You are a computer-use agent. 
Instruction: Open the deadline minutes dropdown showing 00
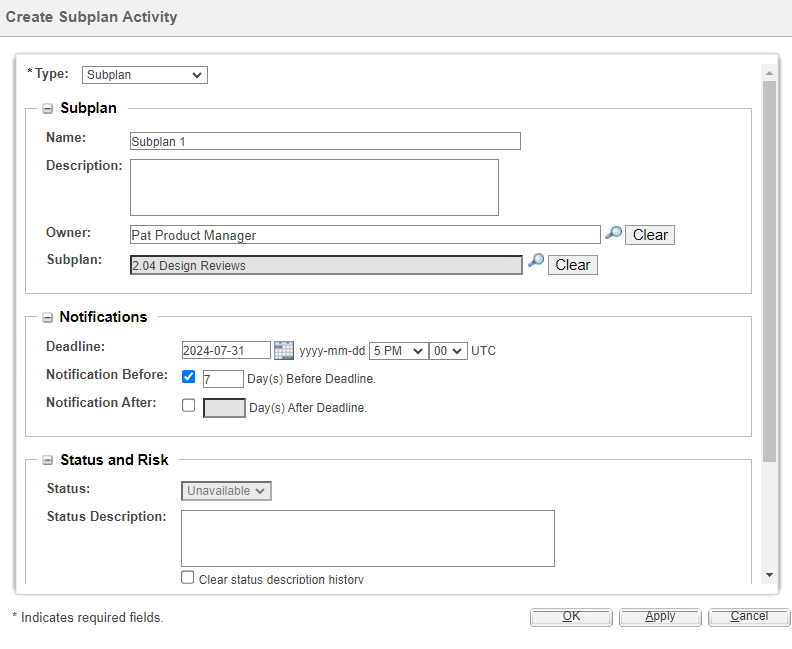point(448,351)
